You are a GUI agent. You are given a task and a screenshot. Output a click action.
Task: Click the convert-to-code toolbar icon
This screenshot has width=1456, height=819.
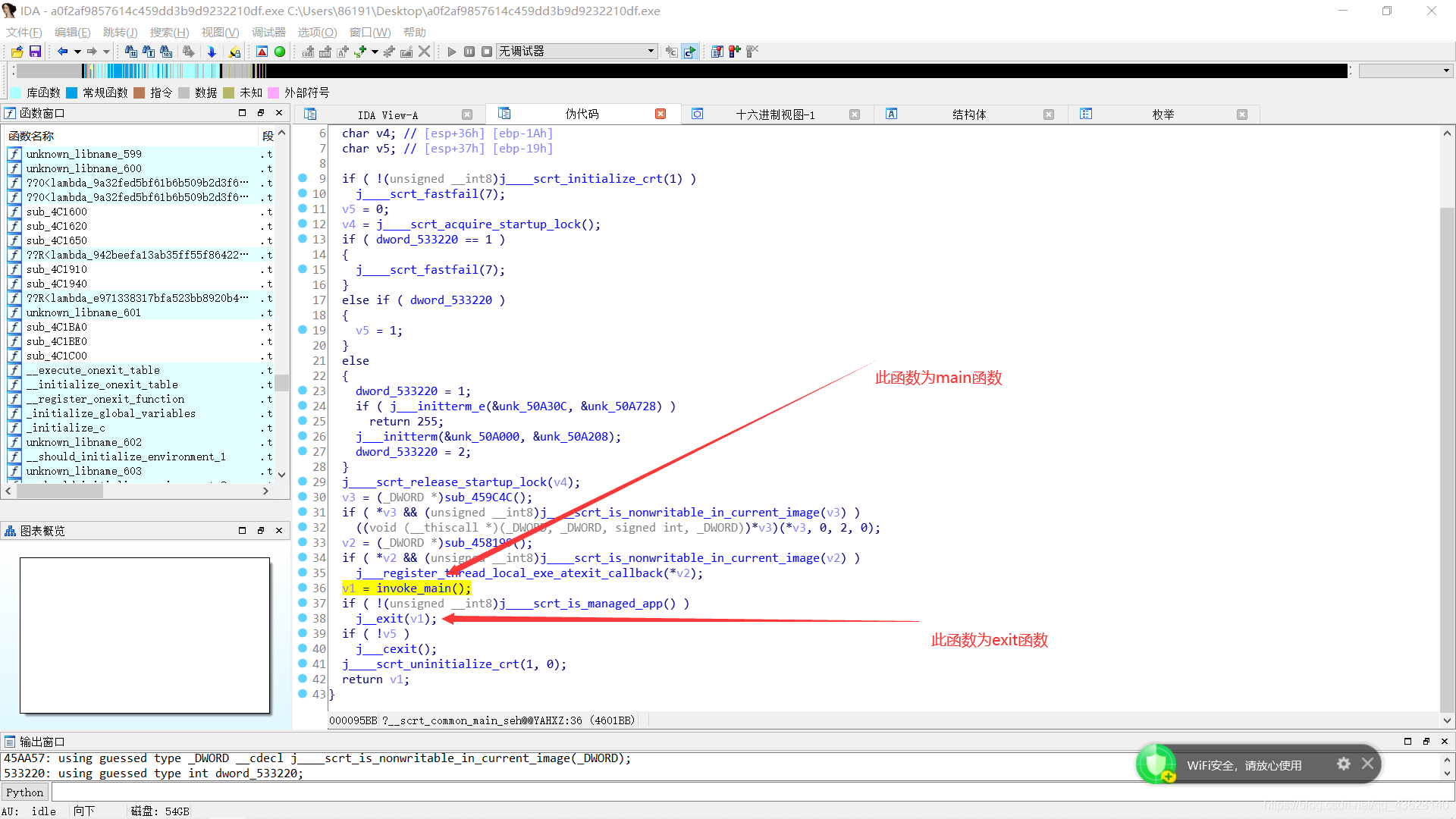click(308, 52)
